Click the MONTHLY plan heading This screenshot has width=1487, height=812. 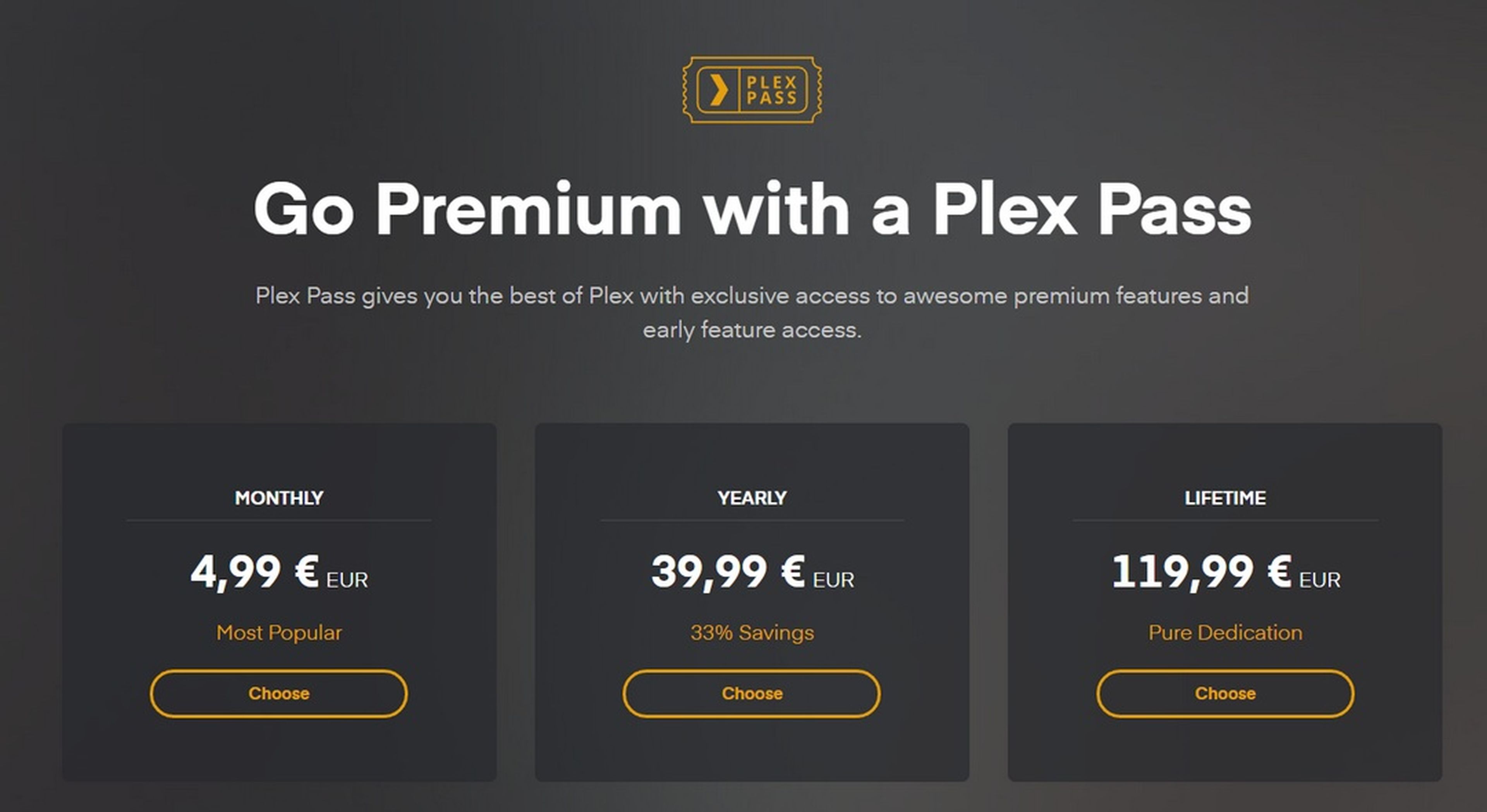point(279,497)
